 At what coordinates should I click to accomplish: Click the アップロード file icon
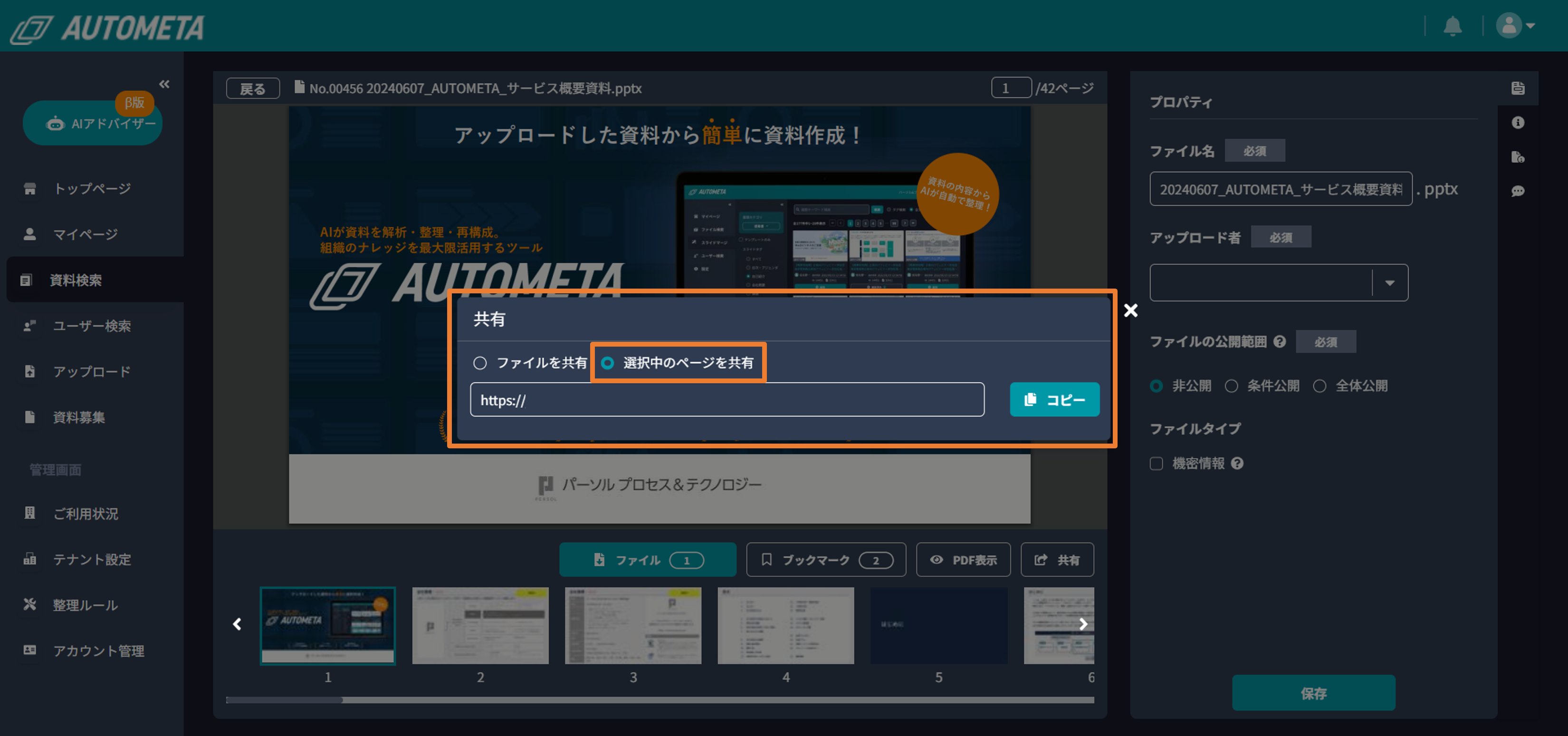pos(30,371)
